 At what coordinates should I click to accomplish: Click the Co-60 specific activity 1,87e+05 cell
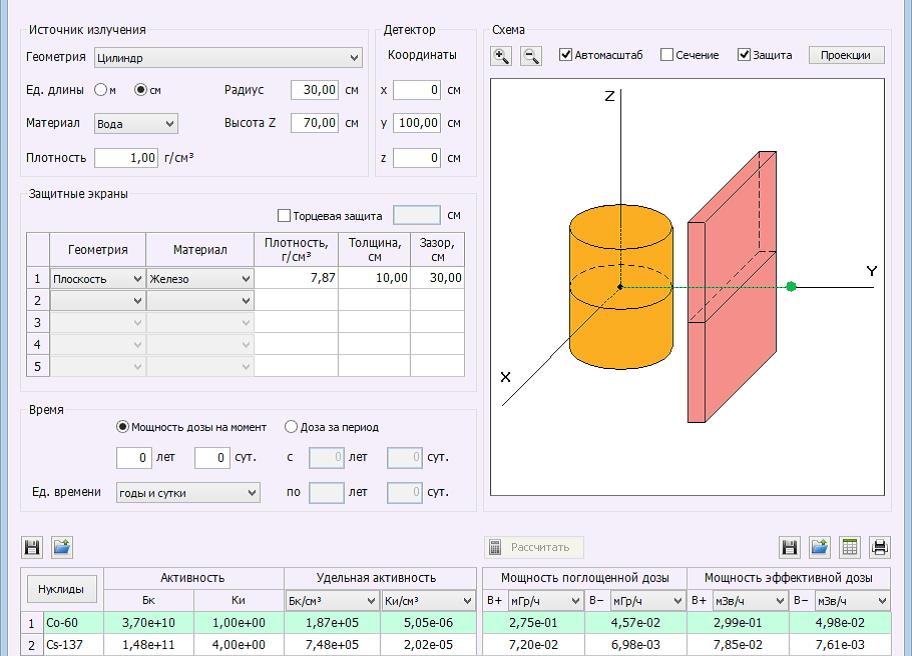coord(332,623)
